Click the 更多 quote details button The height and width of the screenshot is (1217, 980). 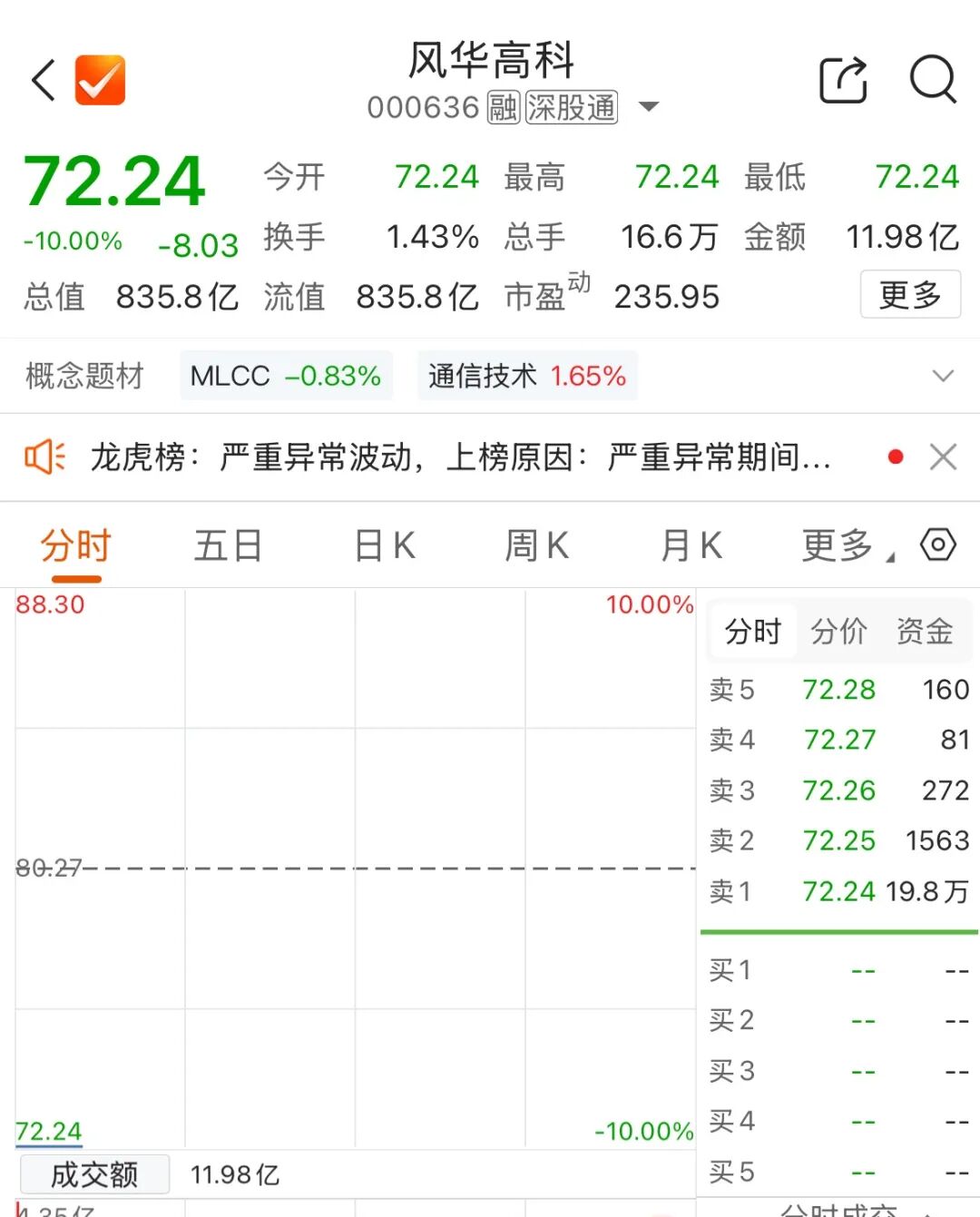point(910,294)
